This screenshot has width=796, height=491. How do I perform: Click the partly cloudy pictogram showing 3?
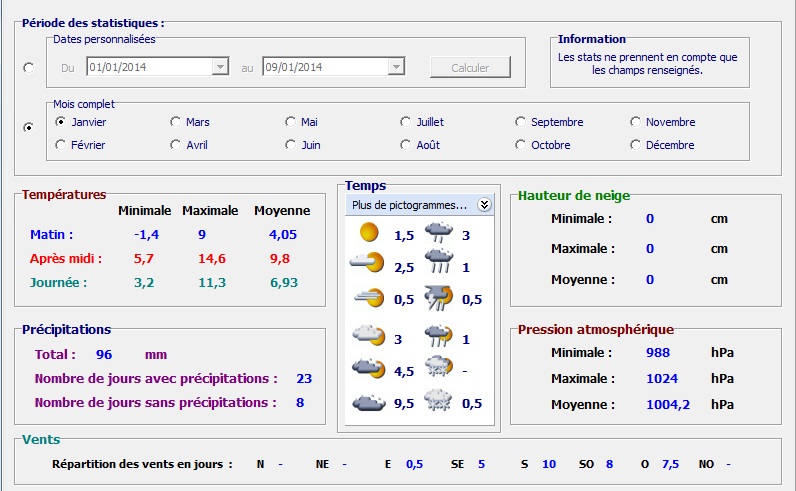click(x=369, y=336)
